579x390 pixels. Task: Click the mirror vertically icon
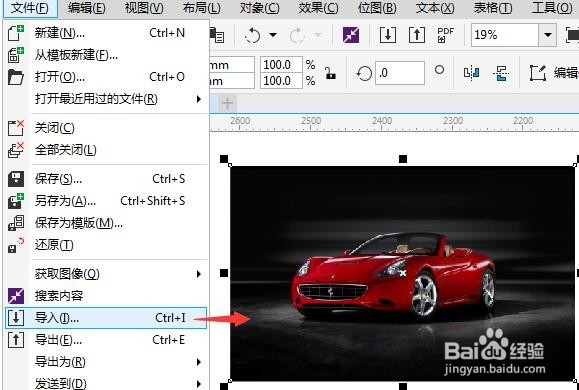tap(501, 73)
